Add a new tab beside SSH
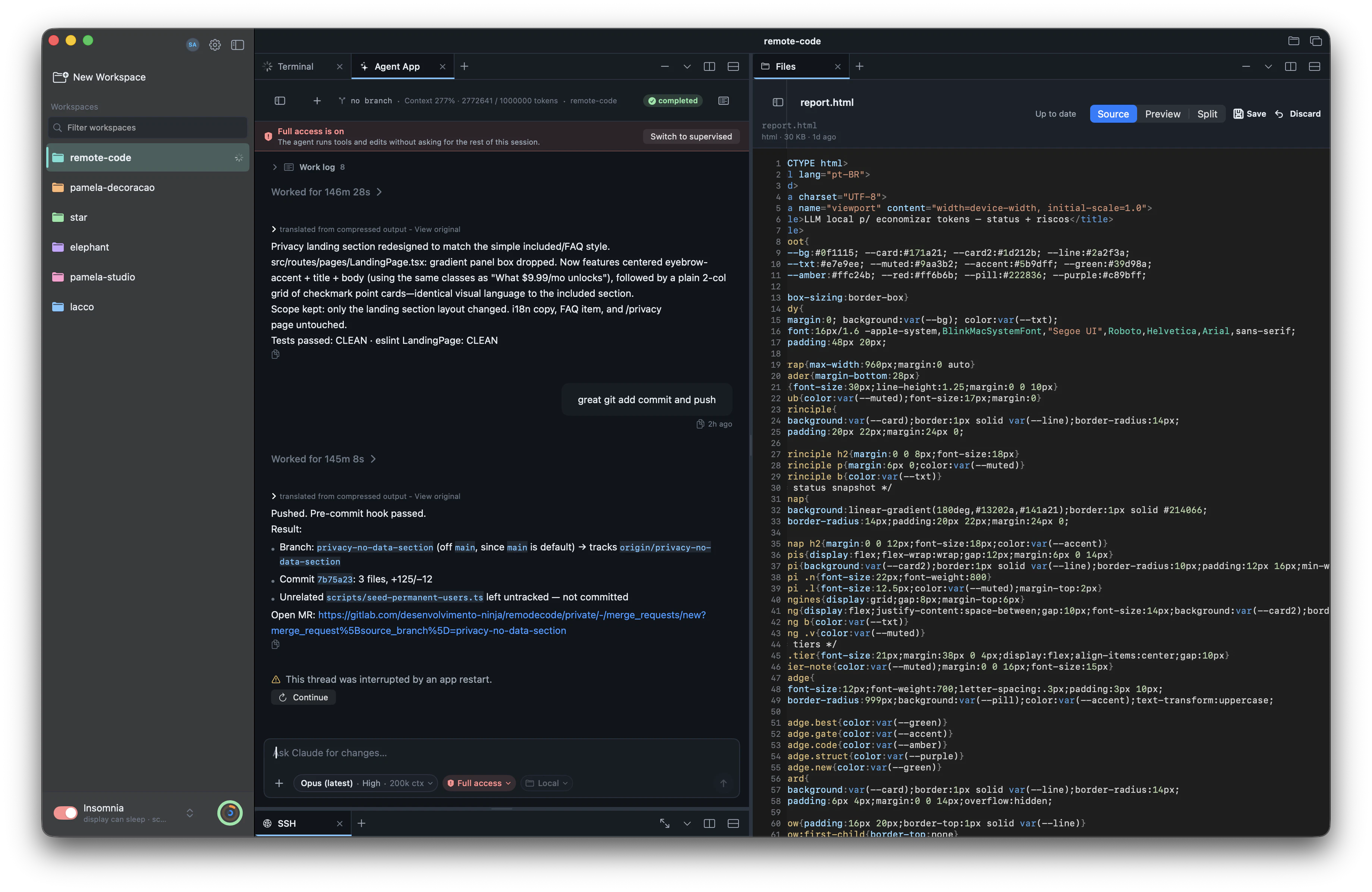The width and height of the screenshot is (1372, 892). 361,823
